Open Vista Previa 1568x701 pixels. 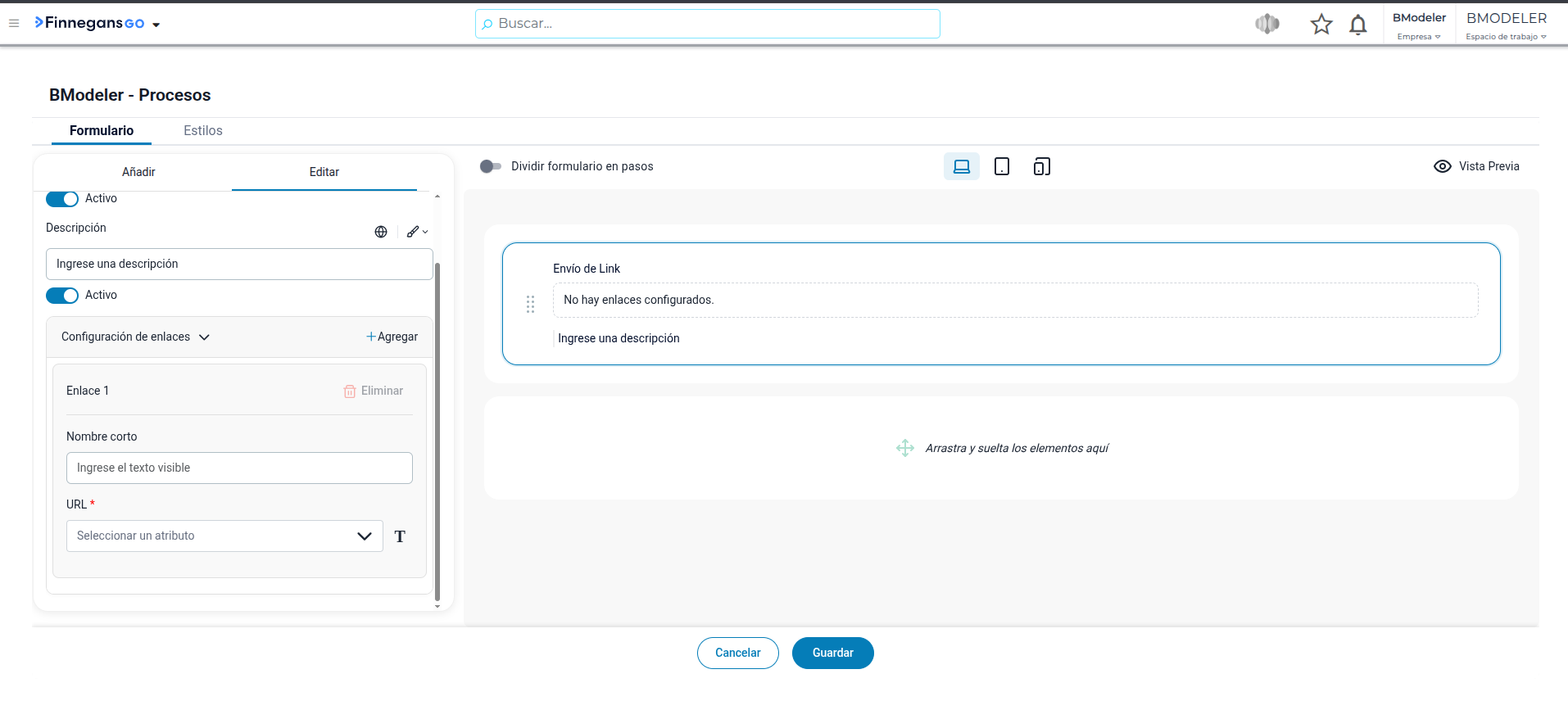coord(1476,166)
